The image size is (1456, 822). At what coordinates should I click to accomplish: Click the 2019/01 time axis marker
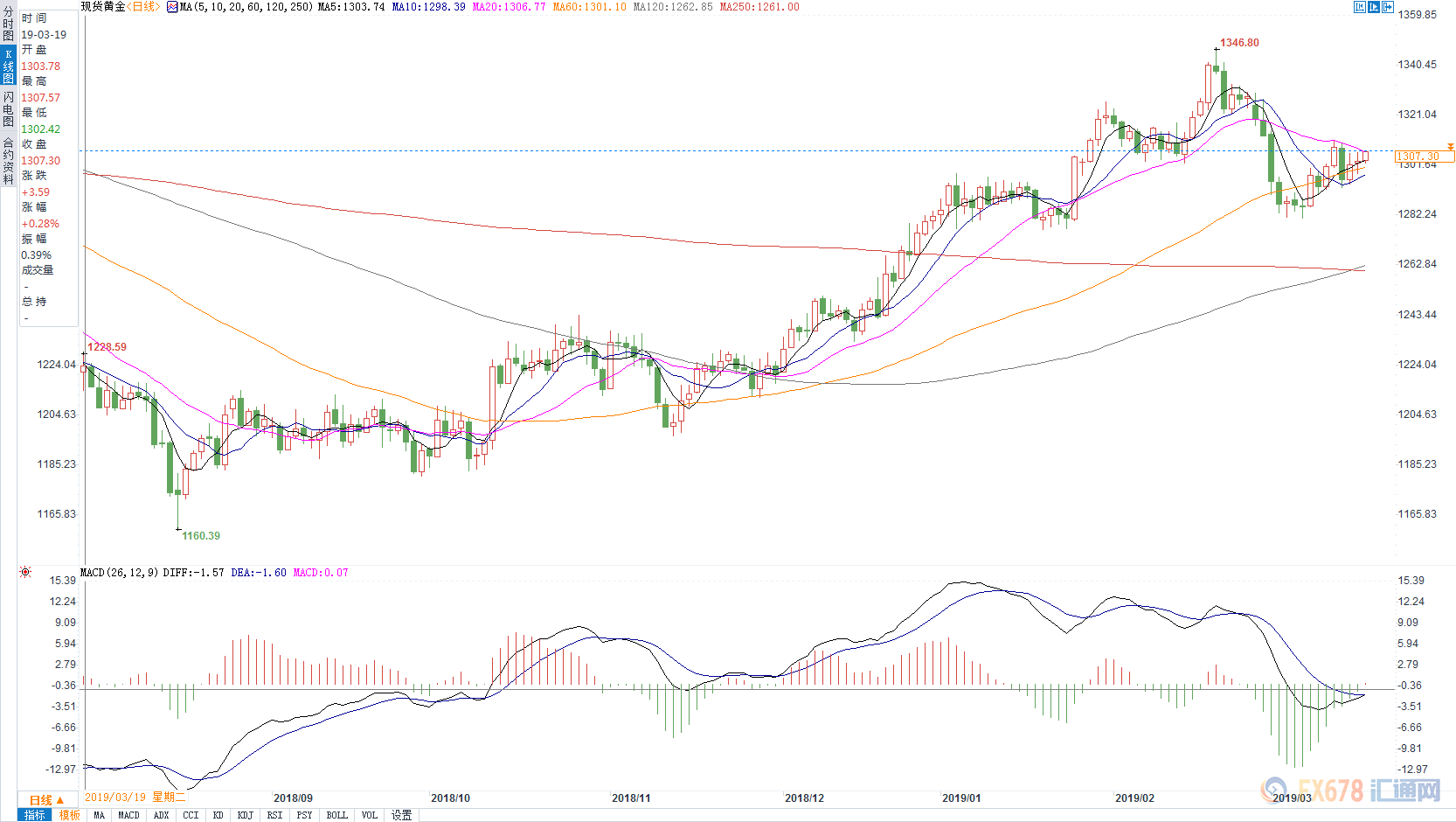click(961, 798)
